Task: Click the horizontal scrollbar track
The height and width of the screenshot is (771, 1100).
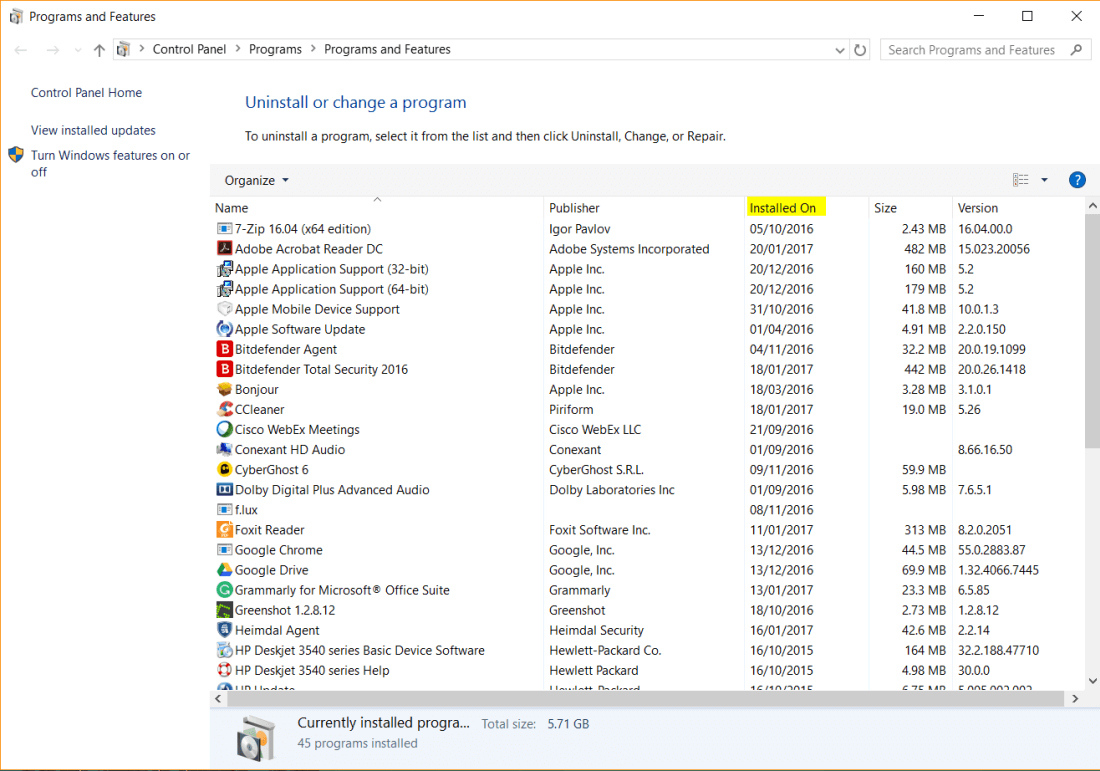Action: [645, 699]
